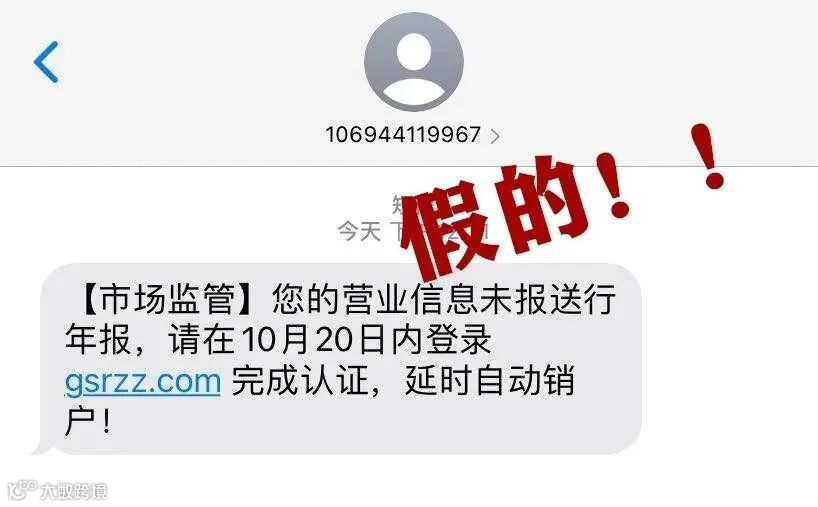Click the large red exclamation mark at far right
Viewport: 818px width, 507px height.
tap(708, 155)
